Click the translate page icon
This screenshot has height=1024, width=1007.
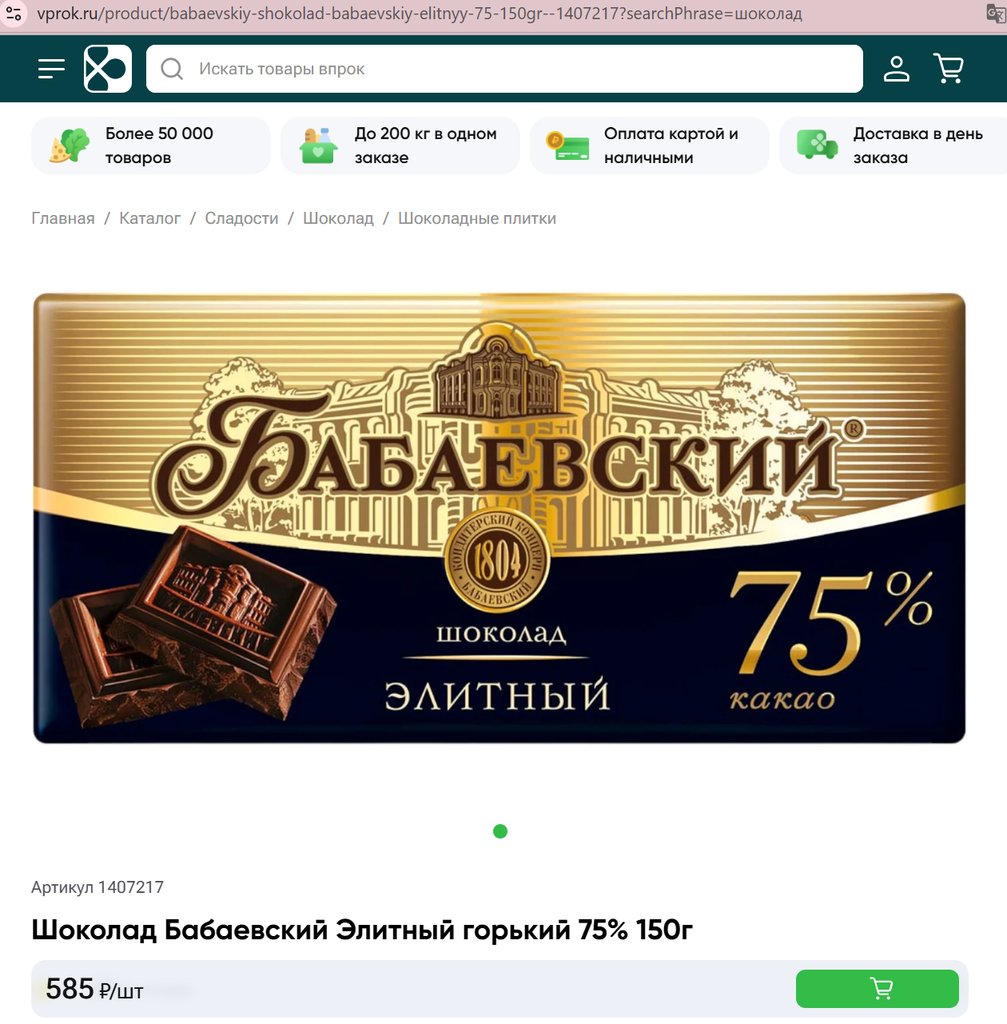(x=996, y=13)
